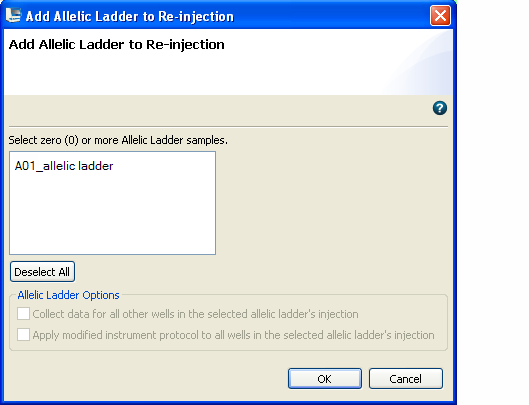
Task: Click the bold Add Allelic Ladder heading
Action: [x=116, y=45]
